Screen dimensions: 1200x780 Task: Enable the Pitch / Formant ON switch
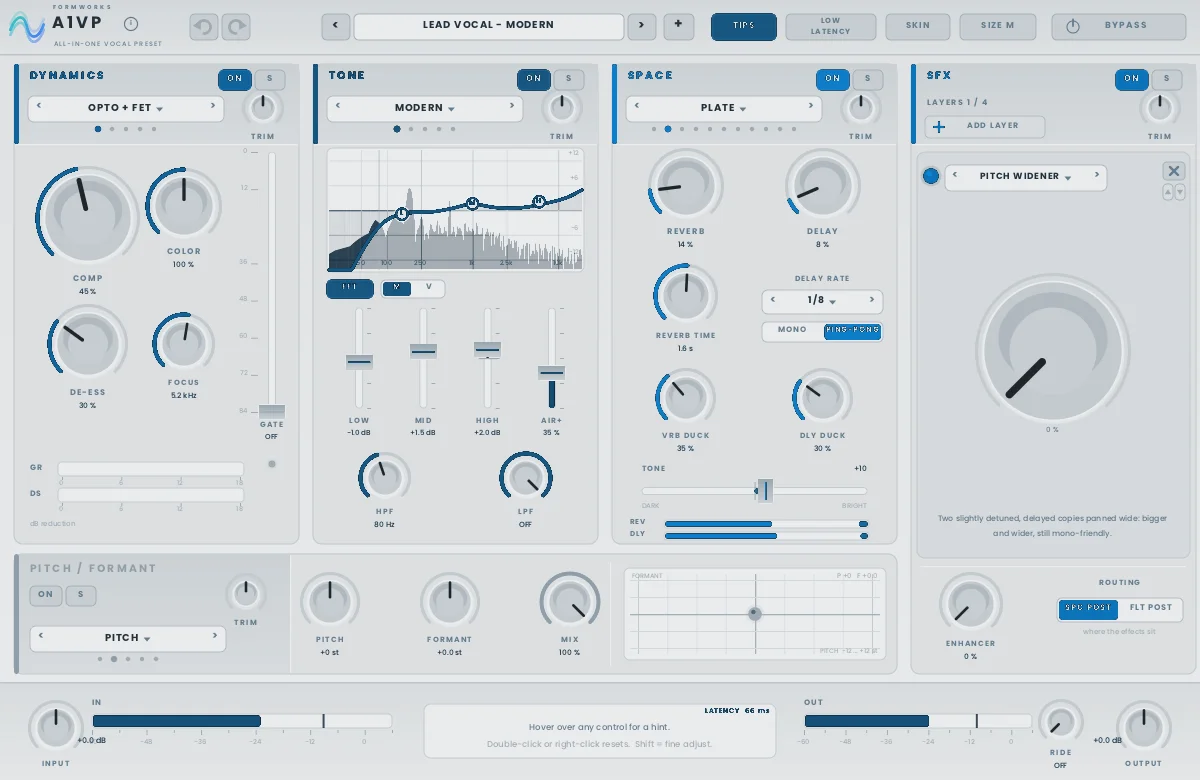(46, 595)
